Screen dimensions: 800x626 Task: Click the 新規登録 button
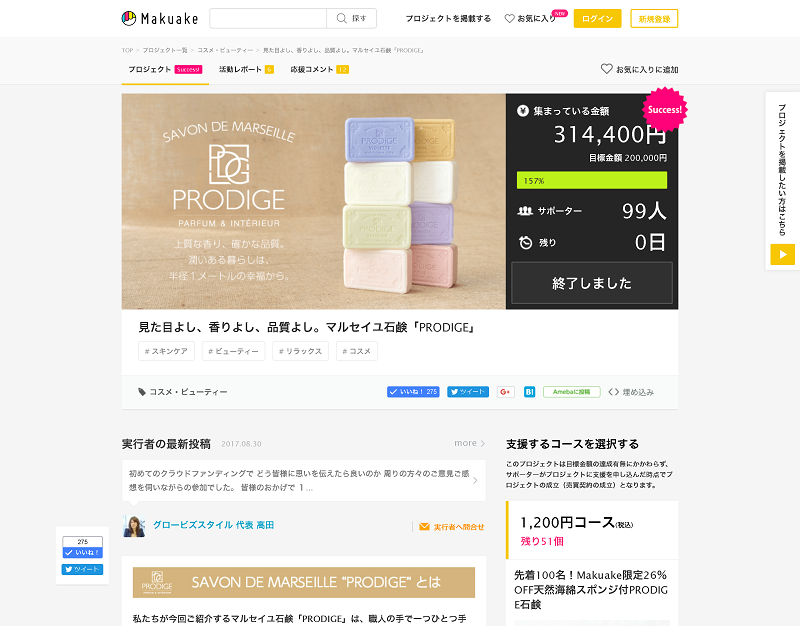tap(654, 18)
